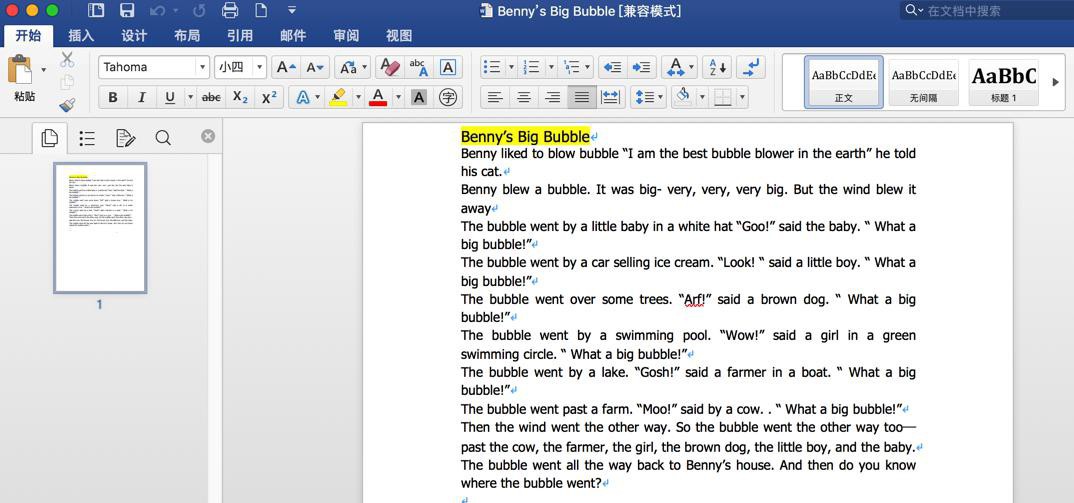Toggle italic formatting
Viewport: 1074px width, 503px height.
(142, 97)
